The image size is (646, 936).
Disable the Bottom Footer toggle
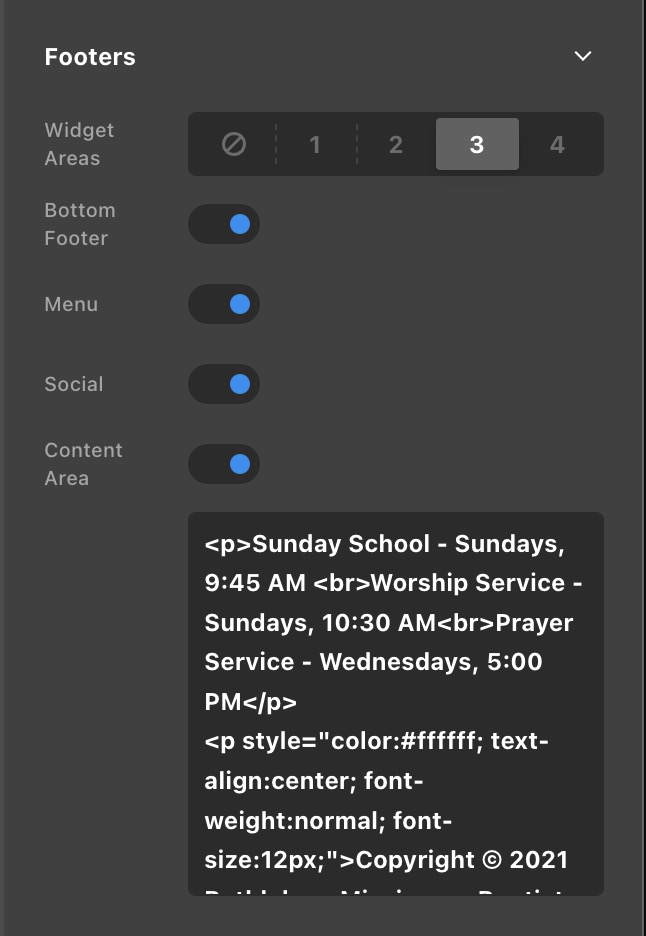point(224,224)
